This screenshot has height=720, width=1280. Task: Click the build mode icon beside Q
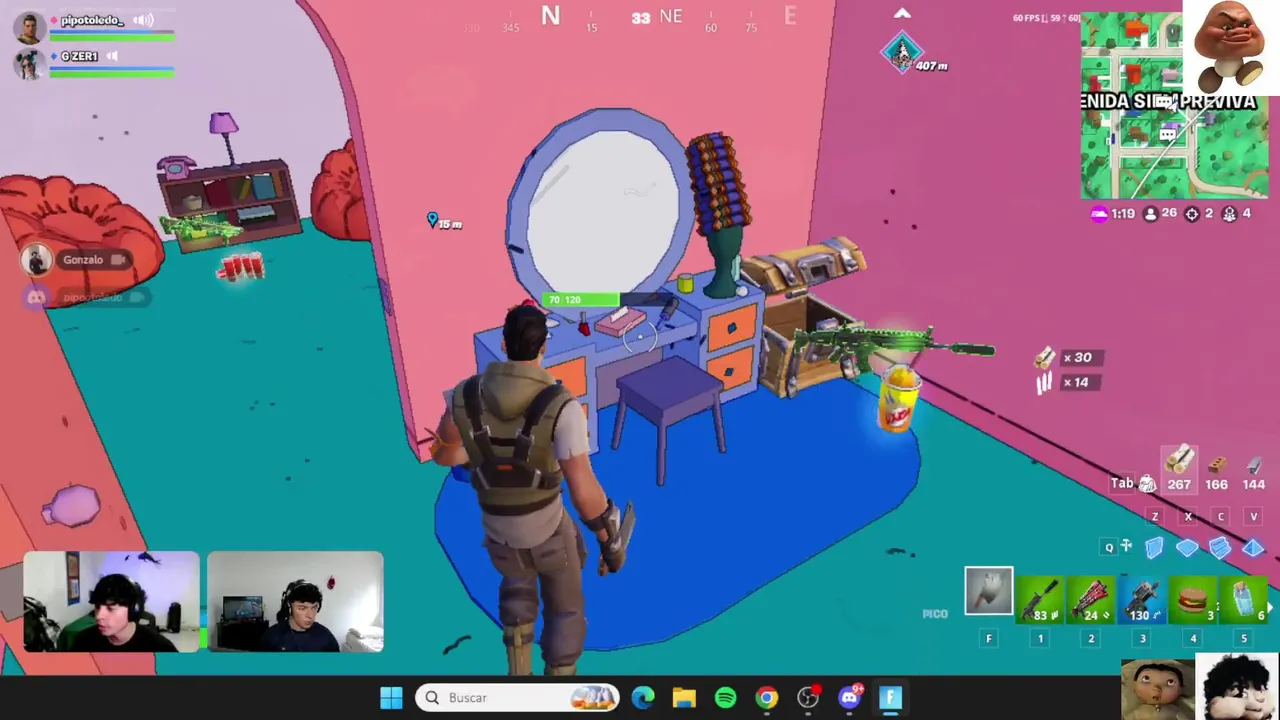coord(1127,546)
